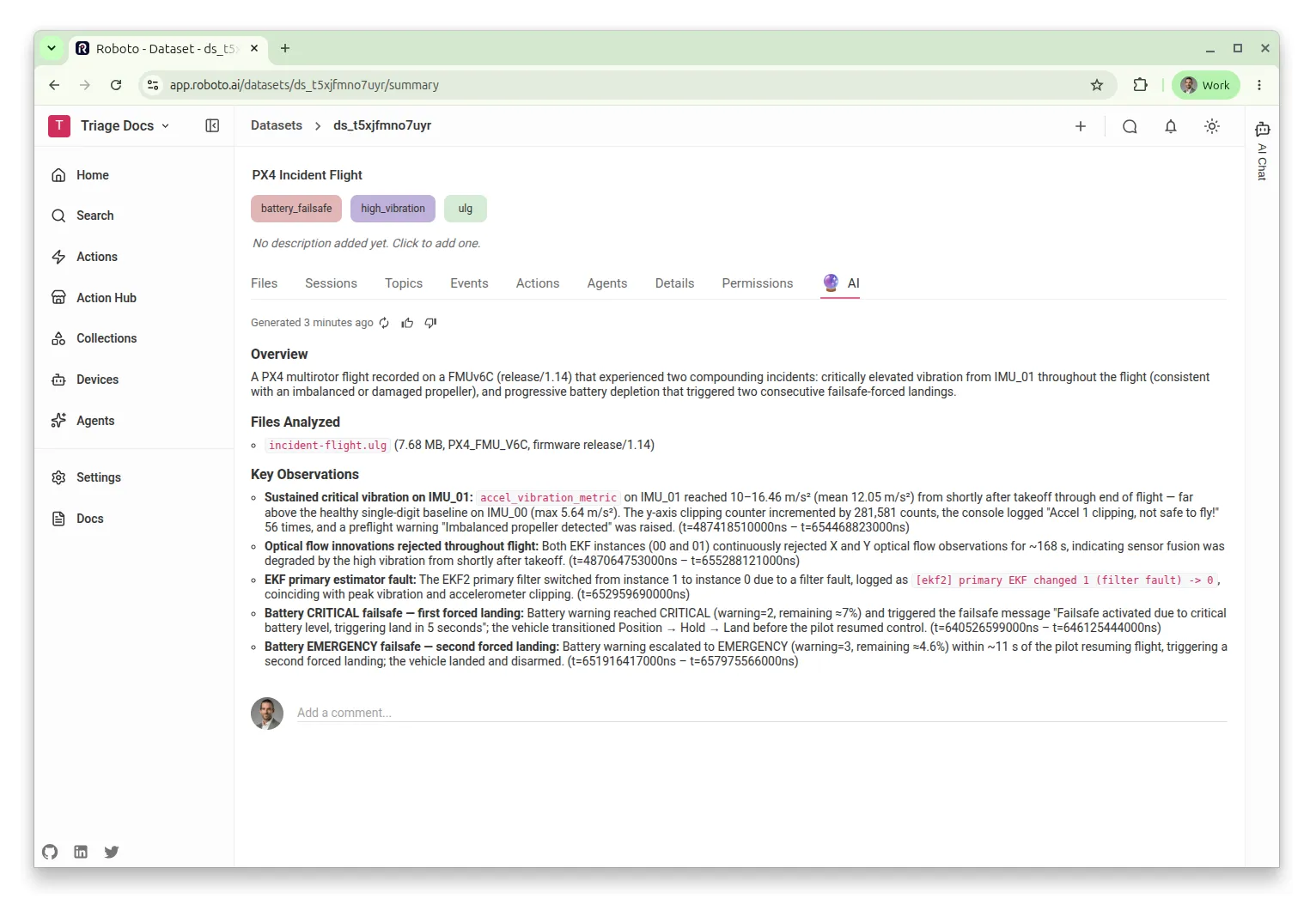
Task: Switch to the Events tab
Action: coord(469,283)
